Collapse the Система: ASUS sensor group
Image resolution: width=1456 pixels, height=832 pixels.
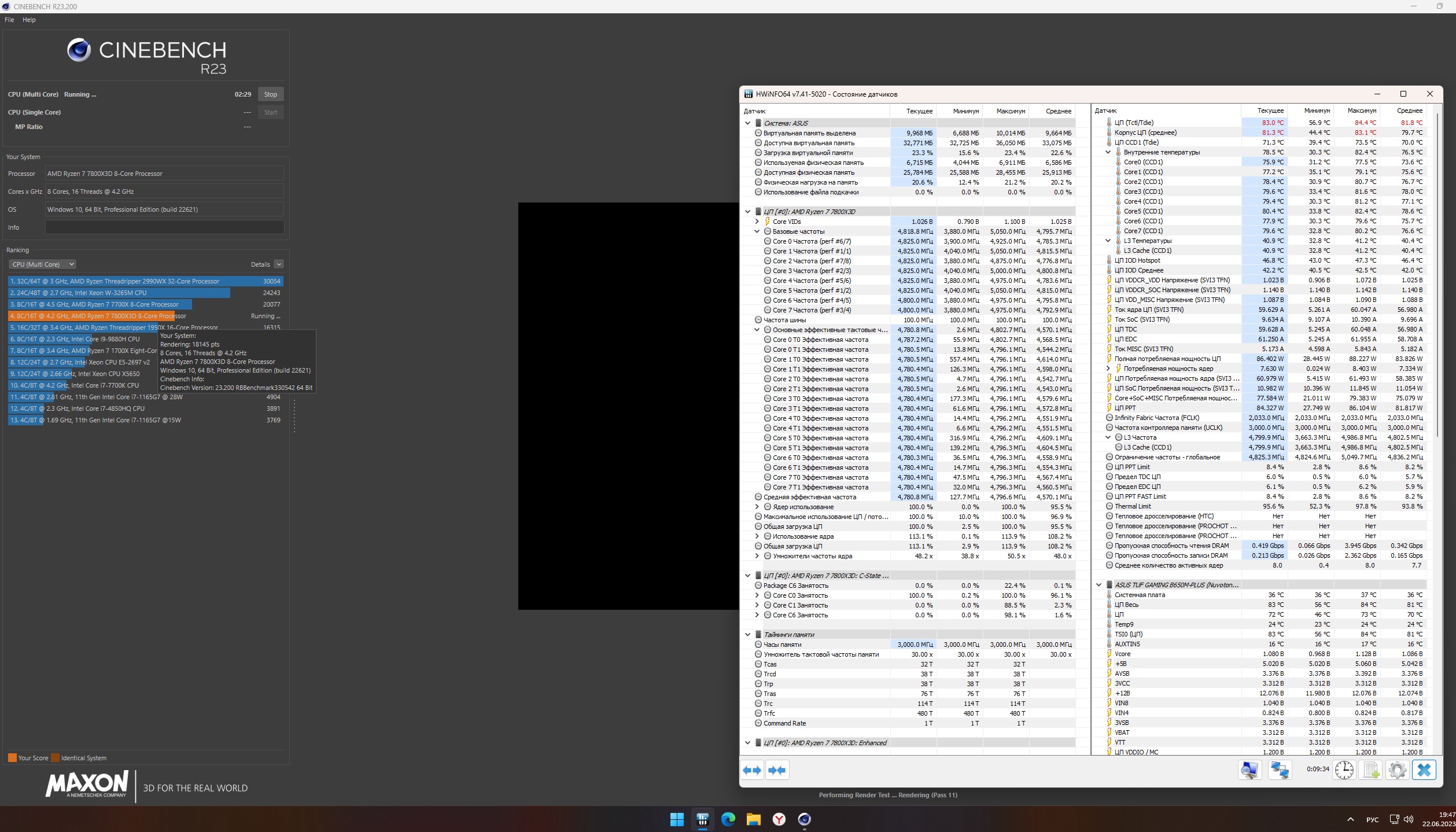tap(747, 123)
